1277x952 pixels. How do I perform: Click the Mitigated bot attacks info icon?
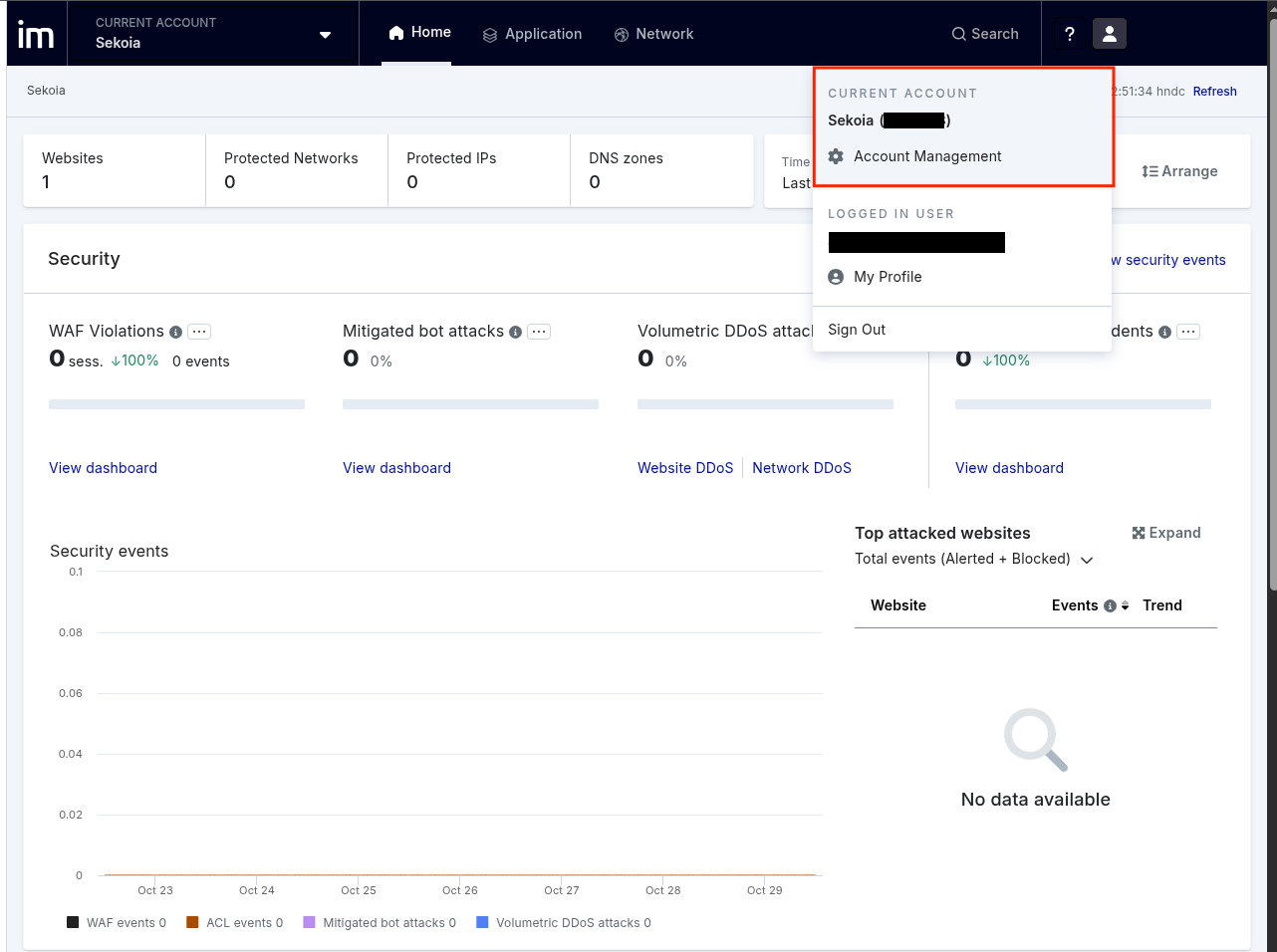(515, 333)
